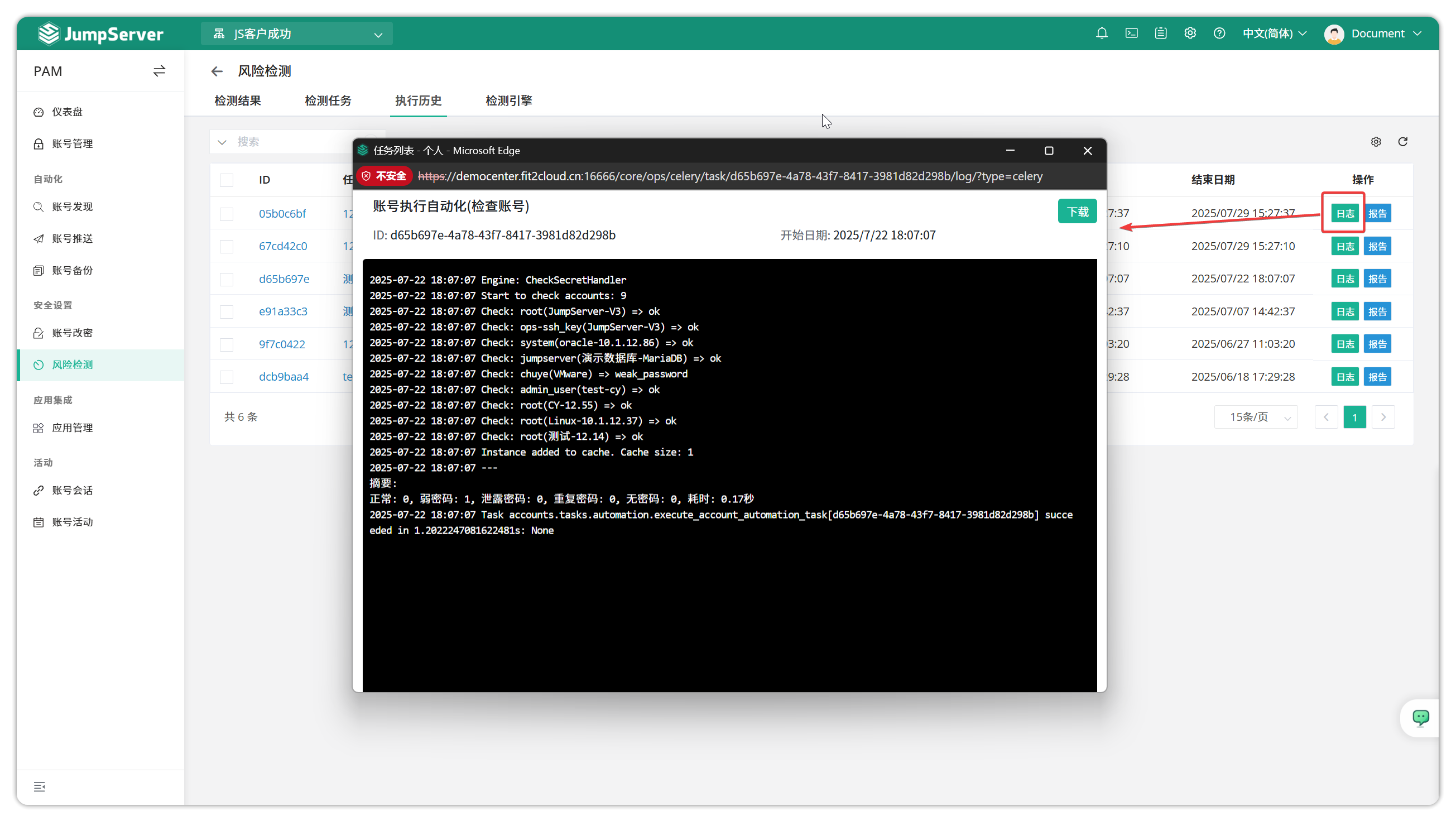The height and width of the screenshot is (816, 1456).
Task: Open the chat support bubble icon
Action: pyautogui.click(x=1420, y=718)
